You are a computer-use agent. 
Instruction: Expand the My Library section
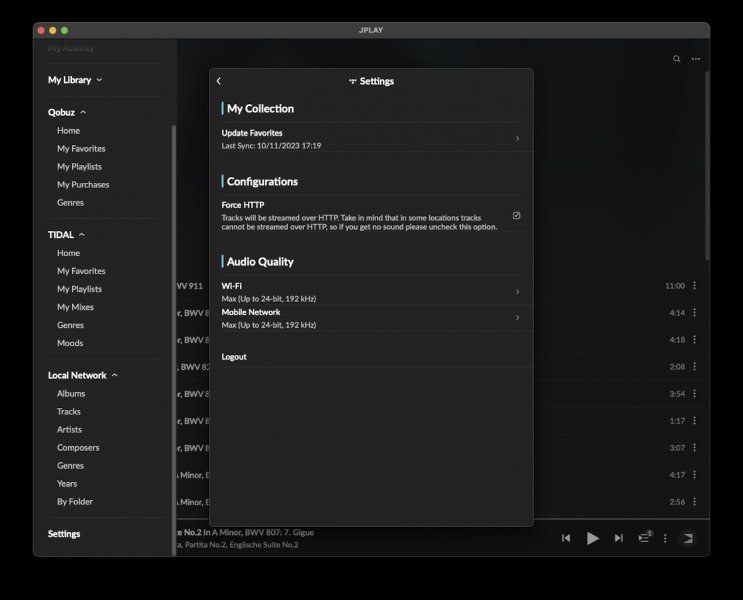(75, 80)
